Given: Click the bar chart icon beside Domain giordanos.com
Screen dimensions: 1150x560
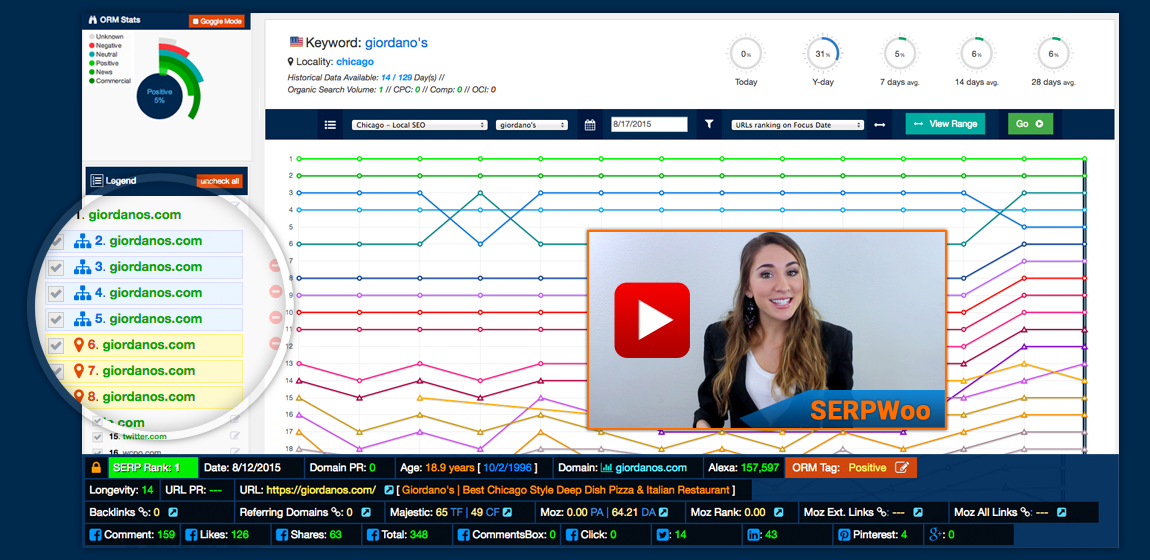Looking at the screenshot, I should pyautogui.click(x=607, y=468).
